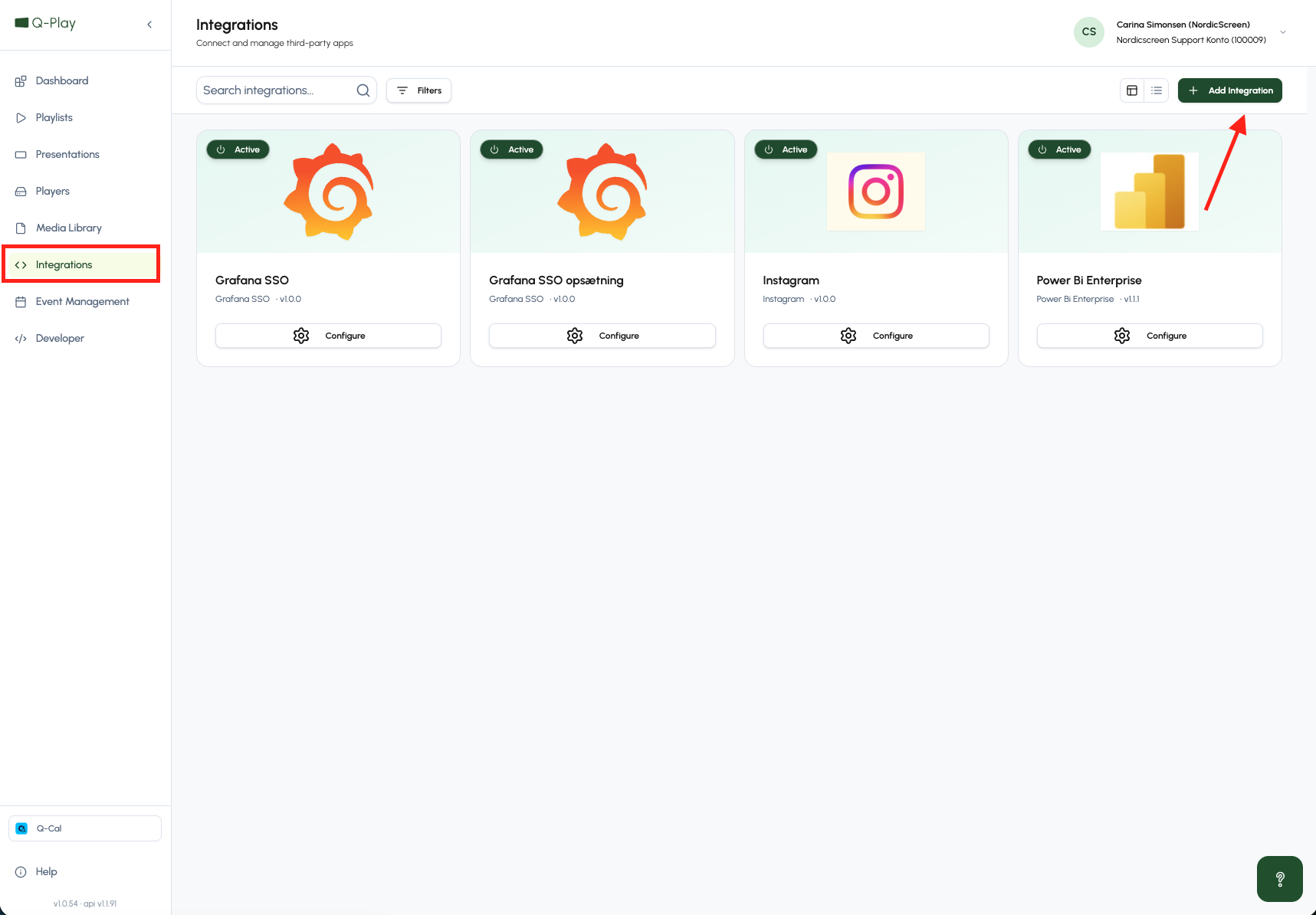Click the Power BI logo thumbnail

point(1150,192)
